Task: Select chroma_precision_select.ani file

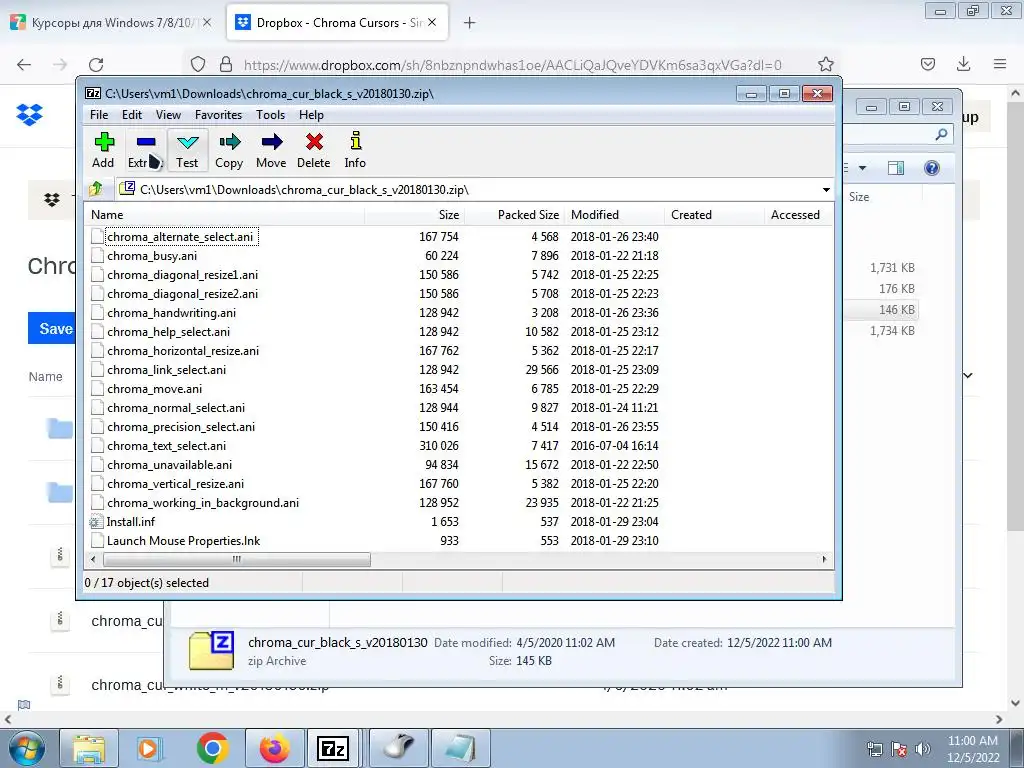Action: (x=181, y=426)
